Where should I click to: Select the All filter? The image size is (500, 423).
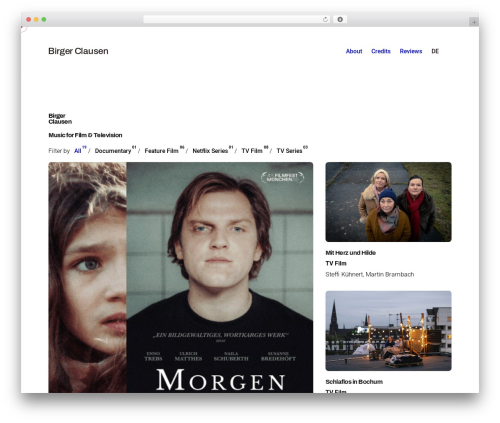click(79, 150)
